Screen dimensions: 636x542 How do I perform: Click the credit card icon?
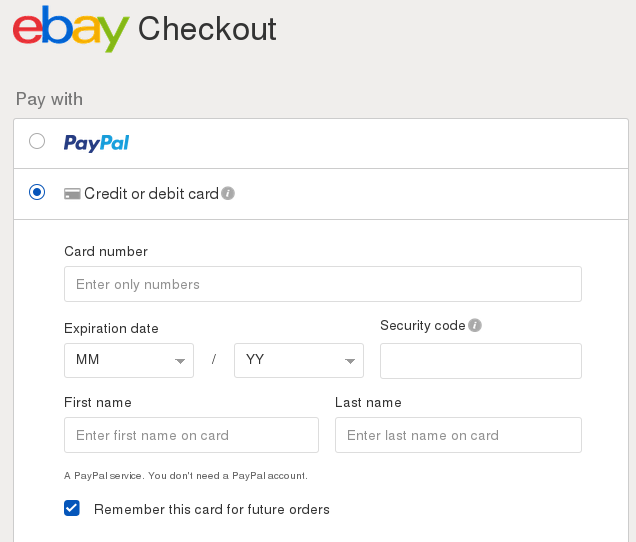pyautogui.click(x=72, y=194)
